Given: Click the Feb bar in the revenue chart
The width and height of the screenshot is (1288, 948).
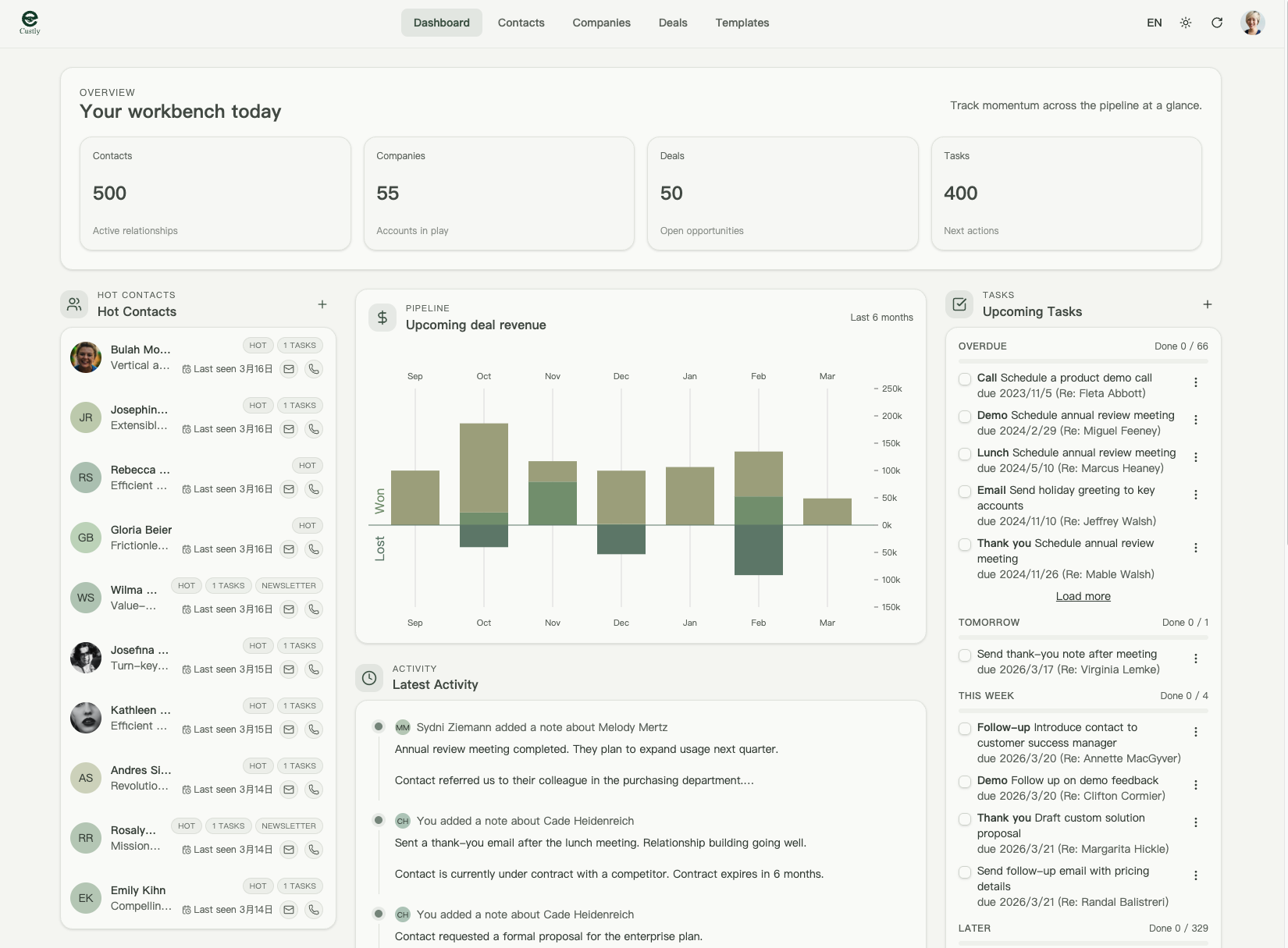Looking at the screenshot, I should pos(757,476).
